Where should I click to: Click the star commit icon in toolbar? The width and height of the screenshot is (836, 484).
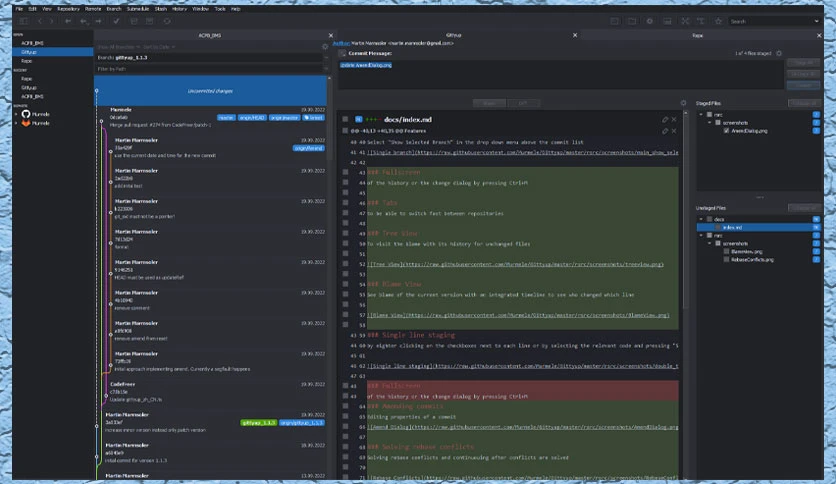point(718,21)
